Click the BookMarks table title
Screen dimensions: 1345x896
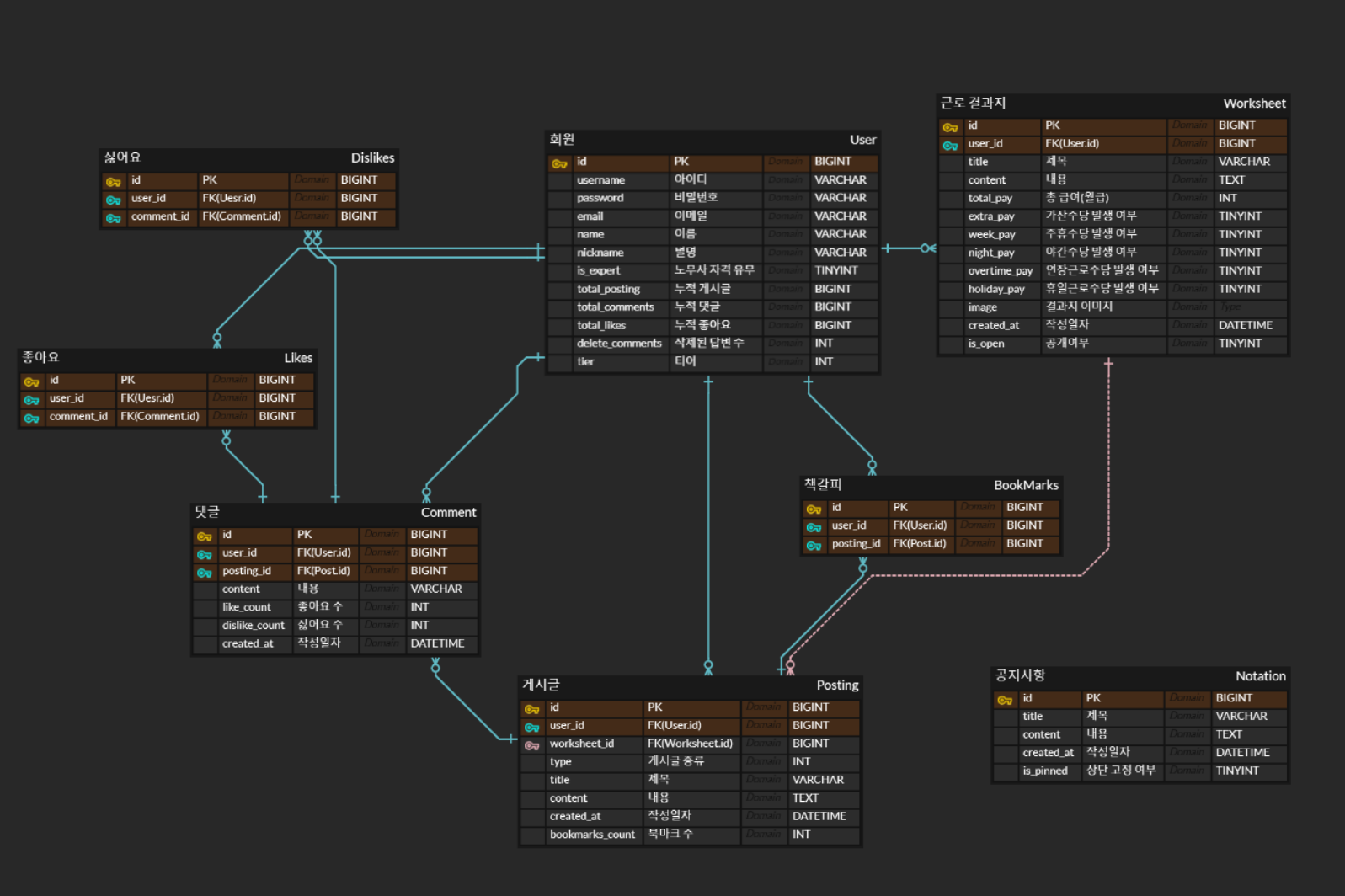[1026, 485]
